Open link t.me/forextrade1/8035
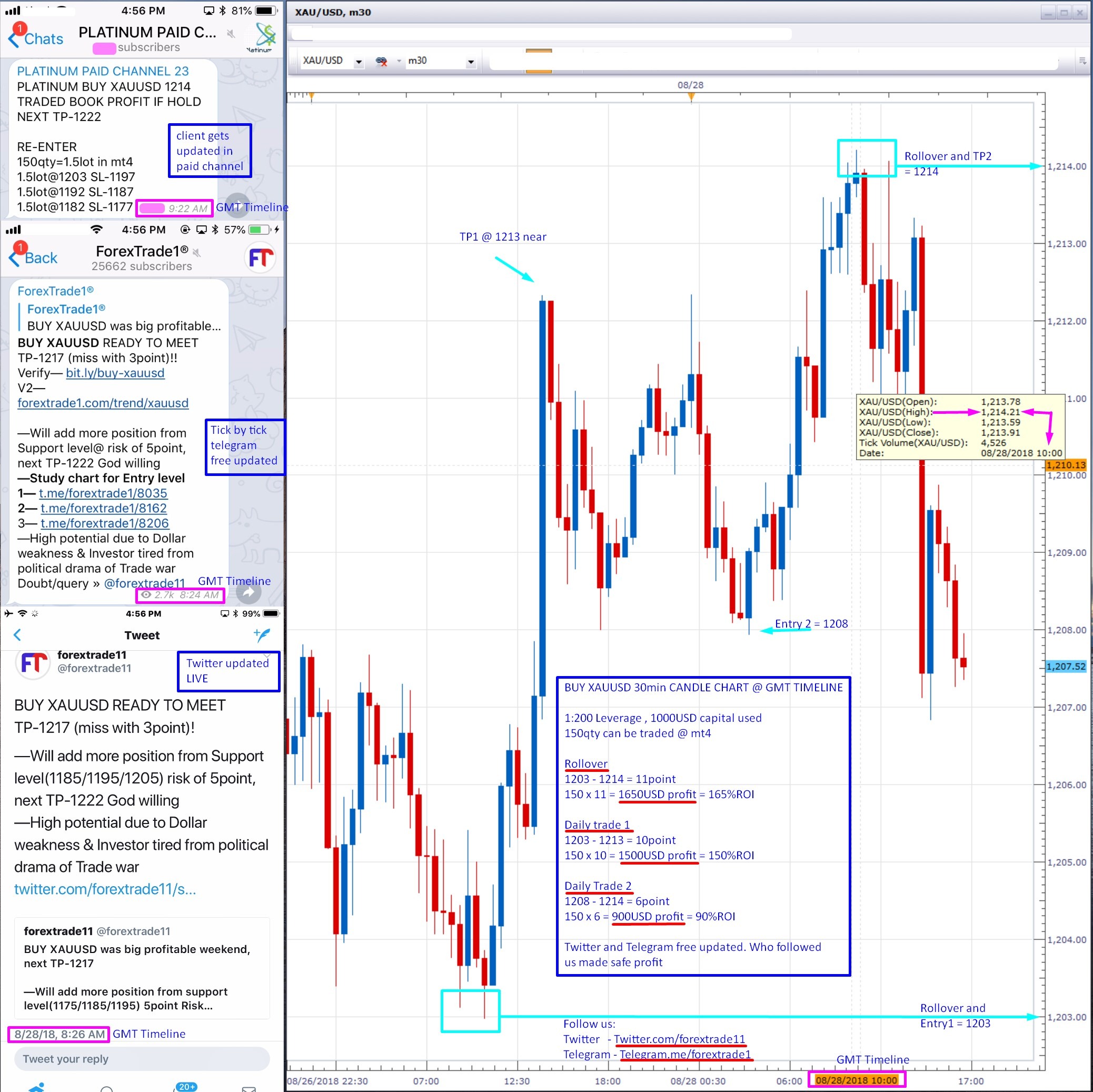Image resolution: width=1093 pixels, height=1092 pixels. tap(103, 493)
